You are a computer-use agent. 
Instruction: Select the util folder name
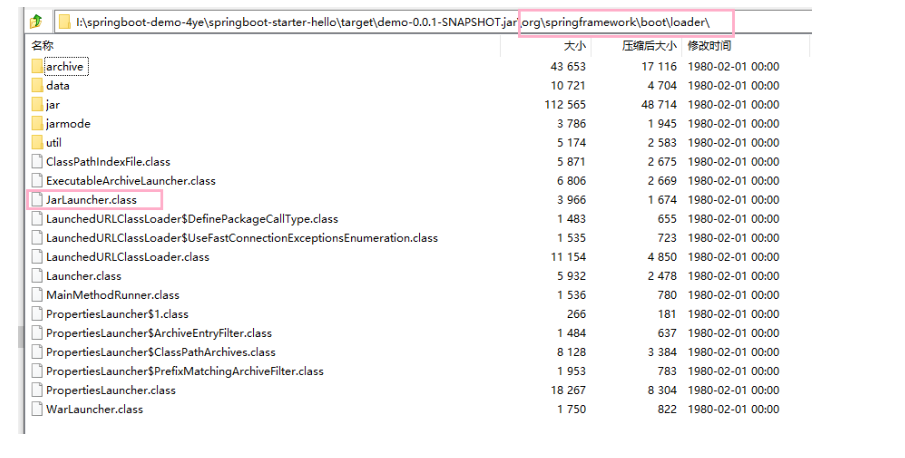point(54,142)
